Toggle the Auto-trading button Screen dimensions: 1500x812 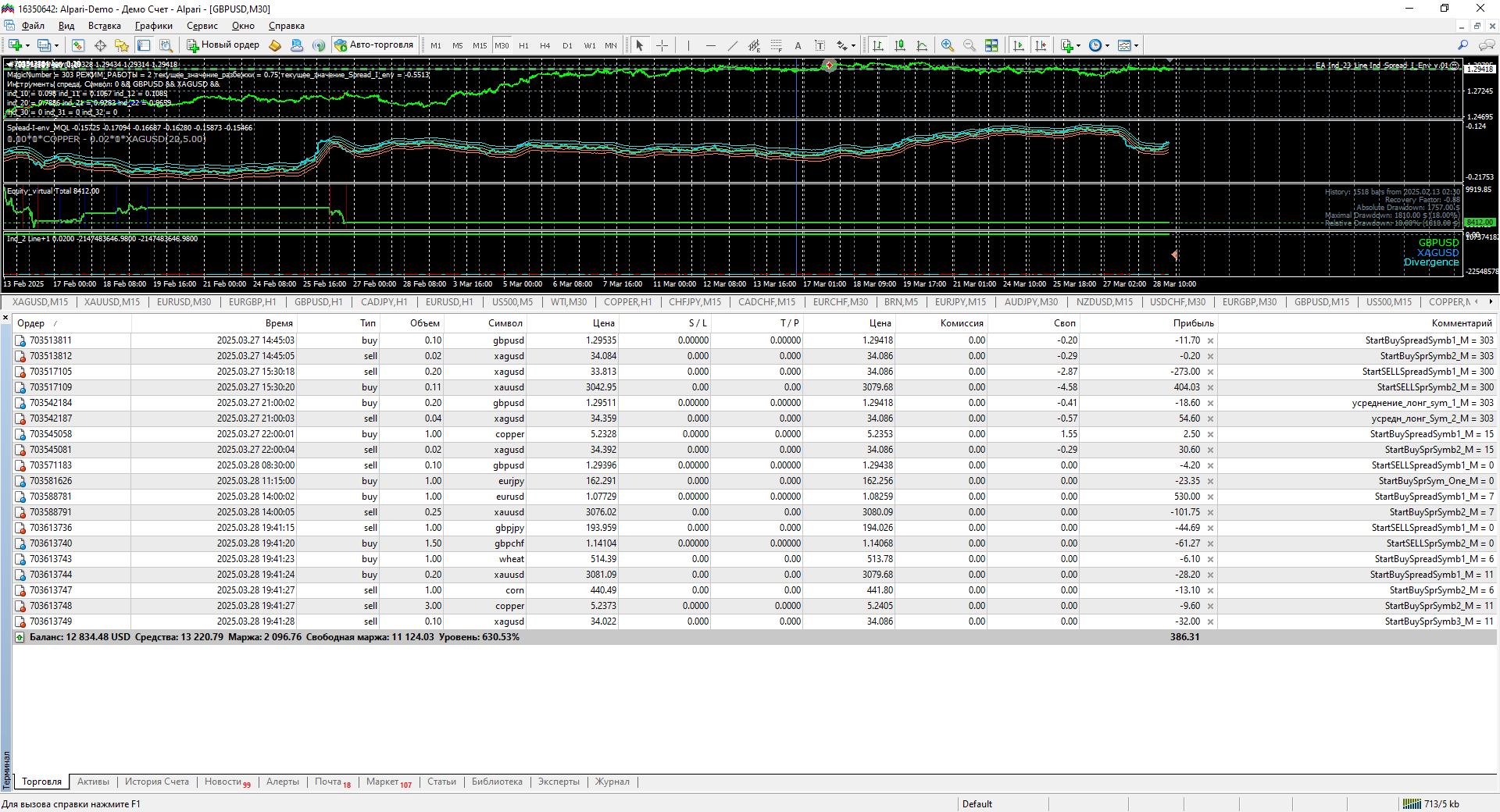pos(375,45)
